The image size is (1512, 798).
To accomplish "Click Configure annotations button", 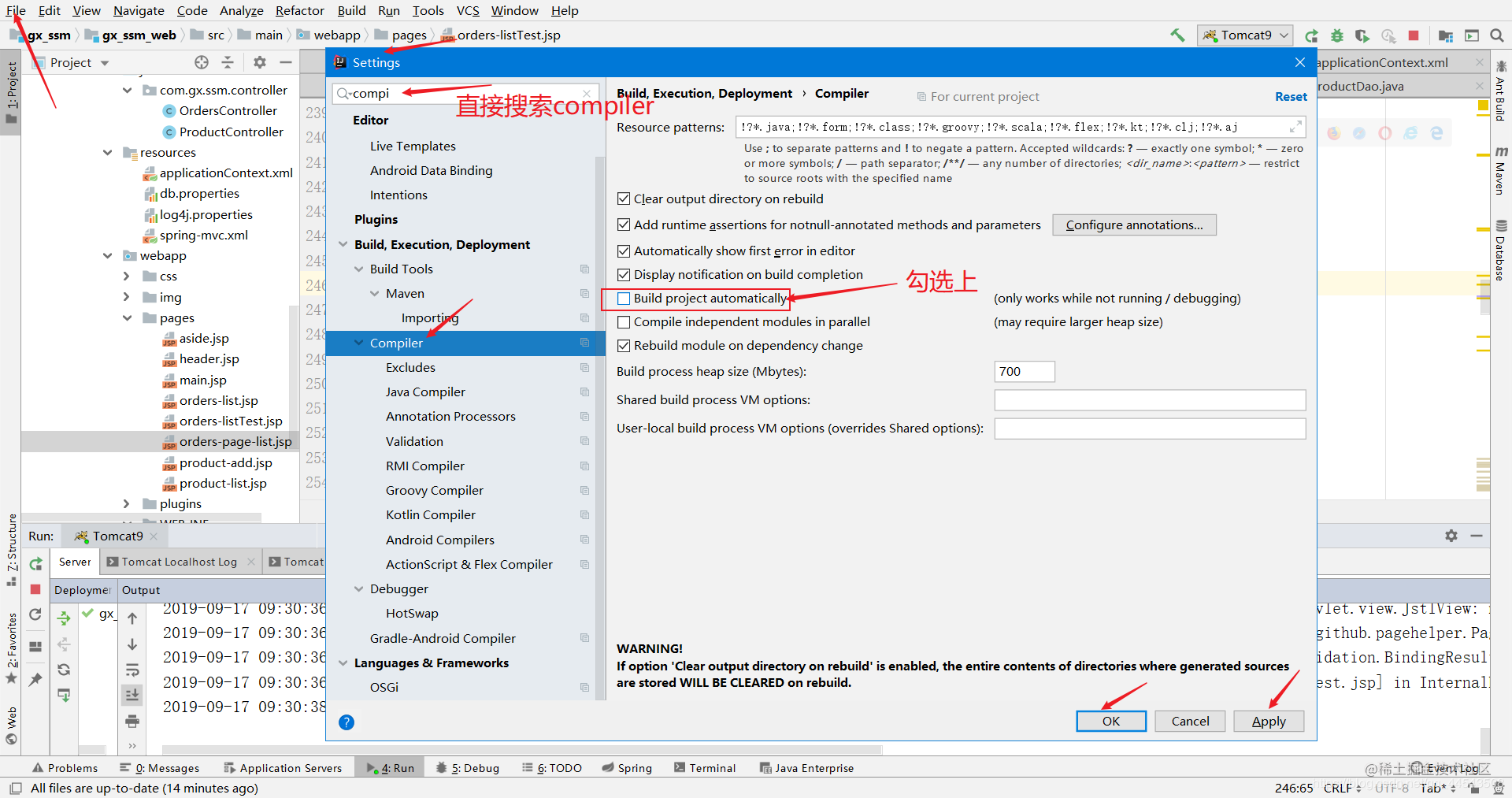I will coord(1134,225).
